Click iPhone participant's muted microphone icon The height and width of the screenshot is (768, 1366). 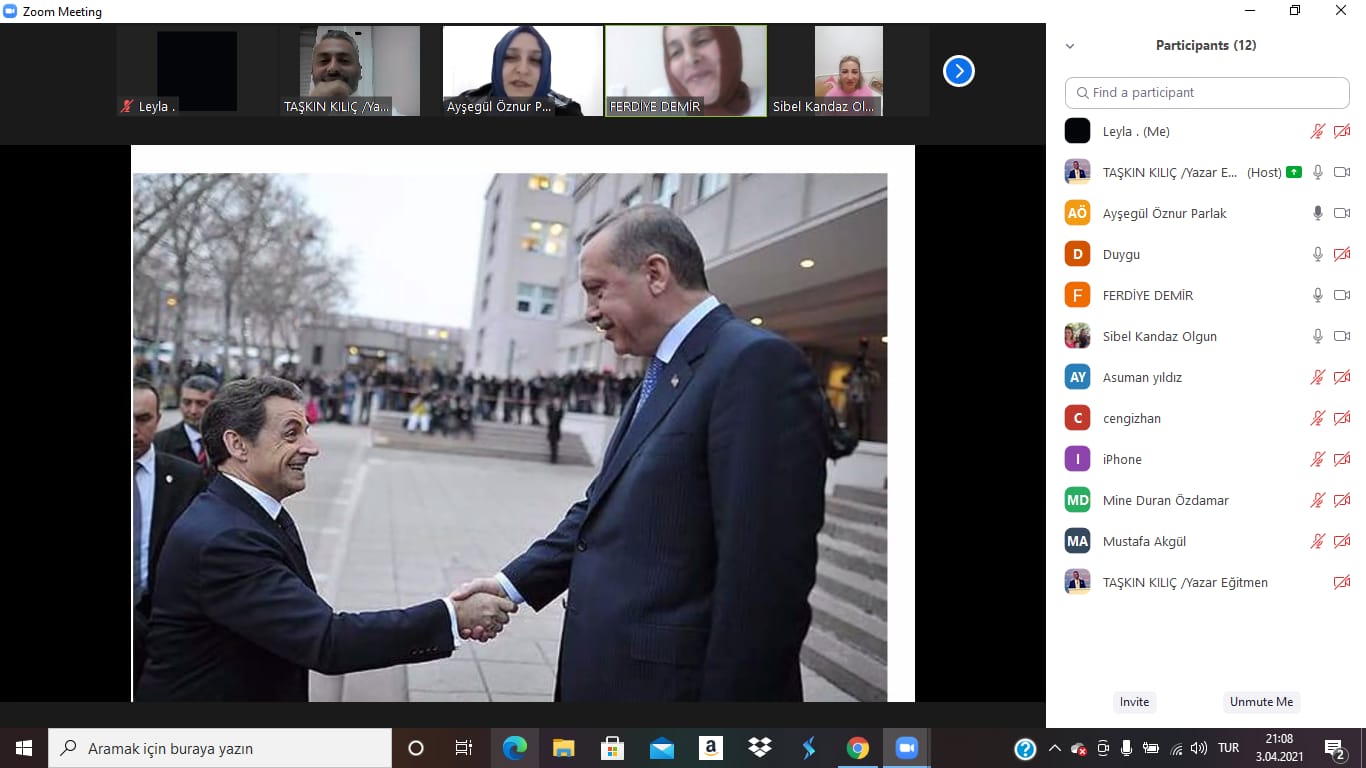pos(1318,459)
